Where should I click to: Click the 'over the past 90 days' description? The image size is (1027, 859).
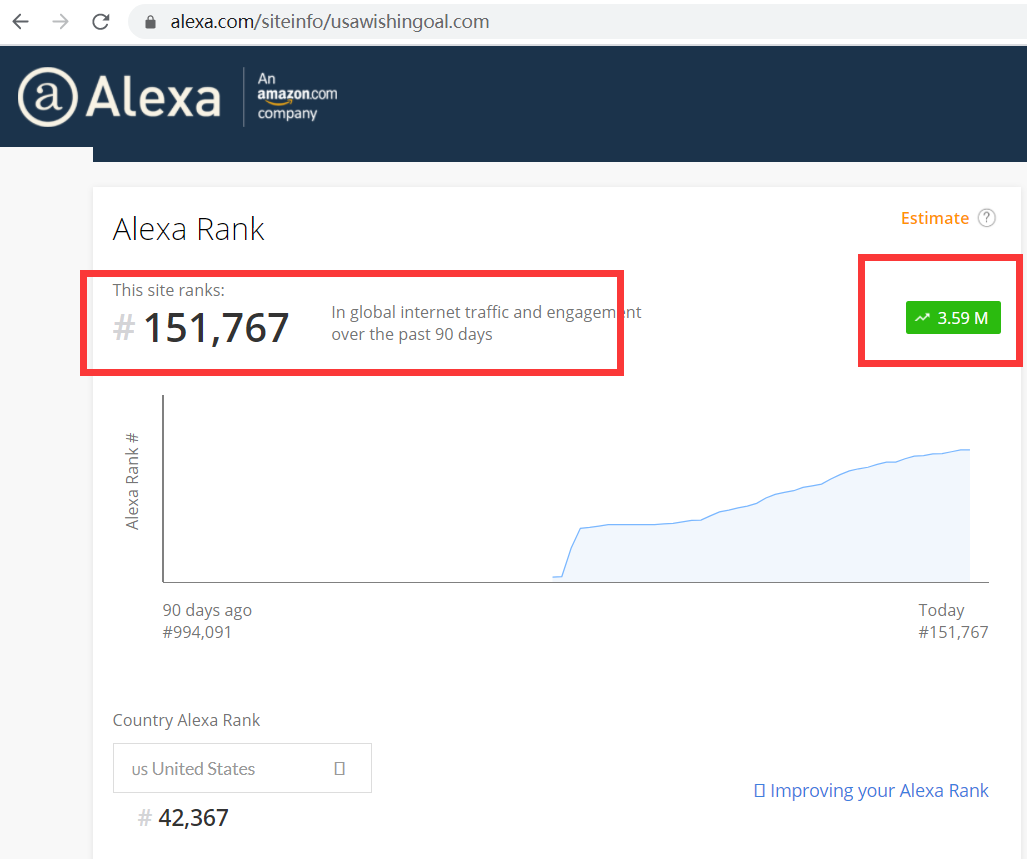coord(412,335)
